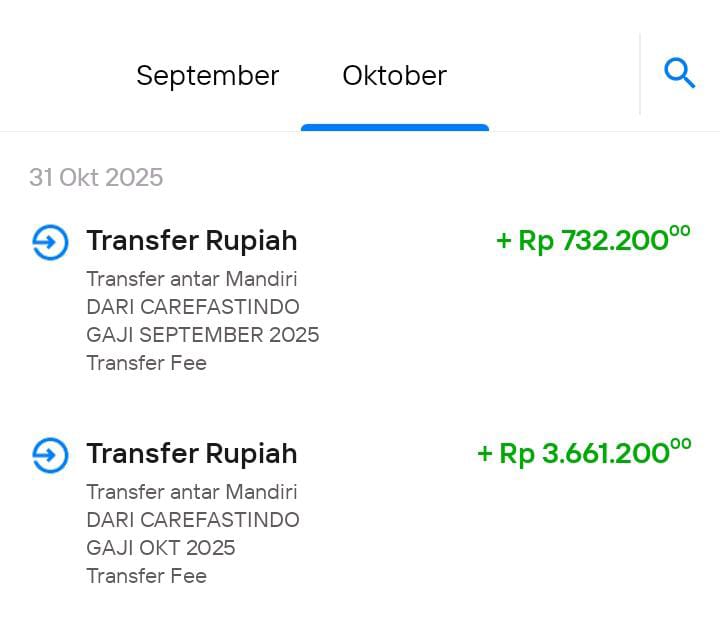The height and width of the screenshot is (618, 720).
Task: Click DARI CAREFASTINDO in the Rp 732.200 transaction
Action: [x=193, y=307]
